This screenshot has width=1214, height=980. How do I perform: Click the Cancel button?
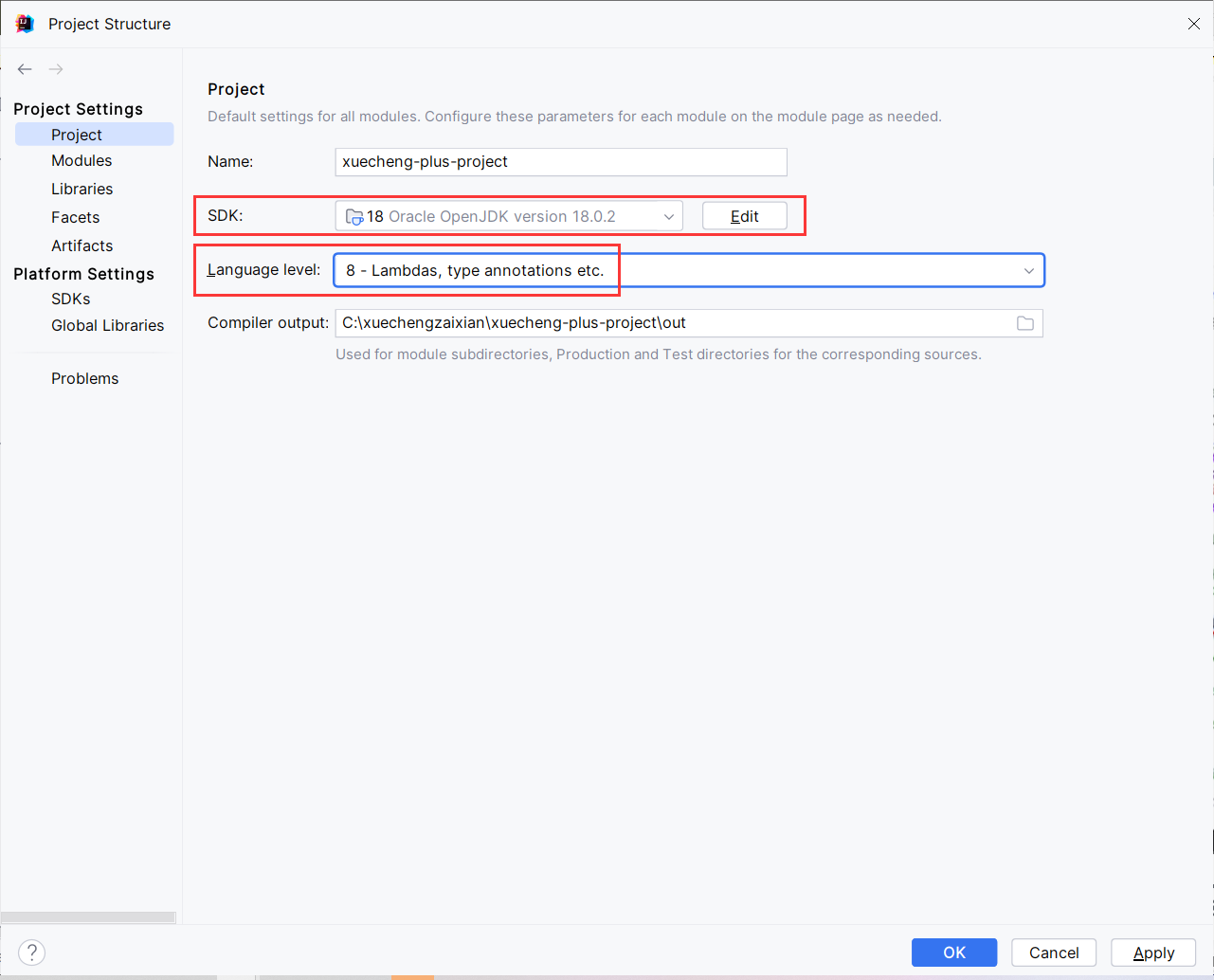click(1054, 953)
